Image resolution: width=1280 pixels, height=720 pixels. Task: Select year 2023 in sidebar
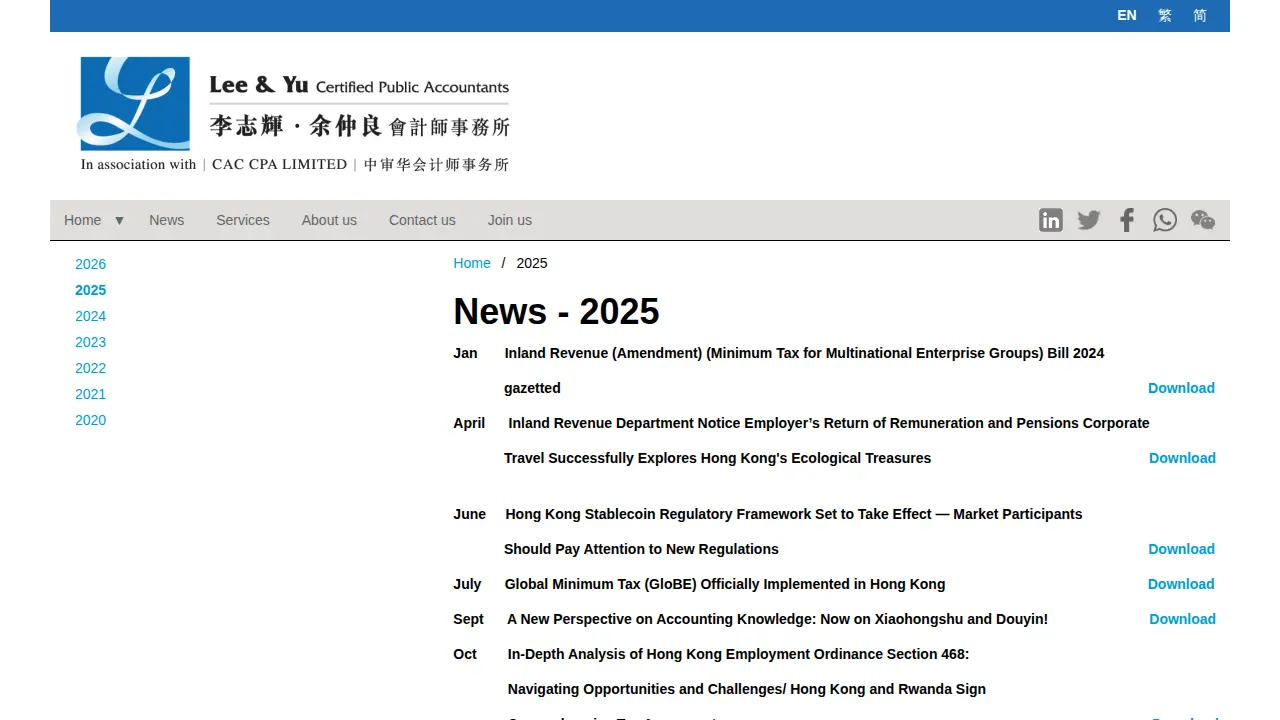coord(90,342)
